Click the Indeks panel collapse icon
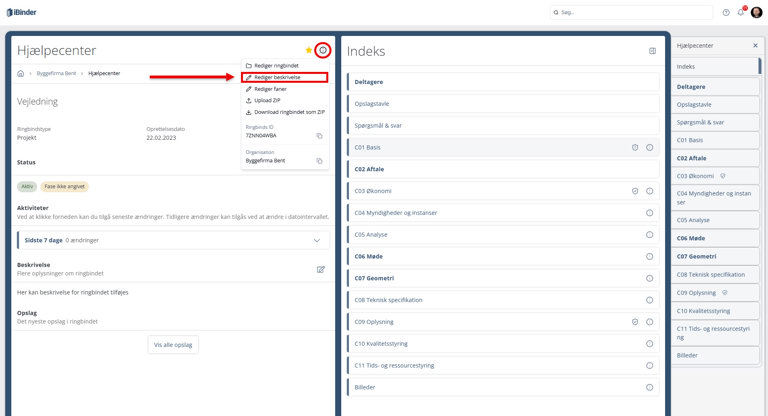The width and height of the screenshot is (768, 416). coord(652,51)
